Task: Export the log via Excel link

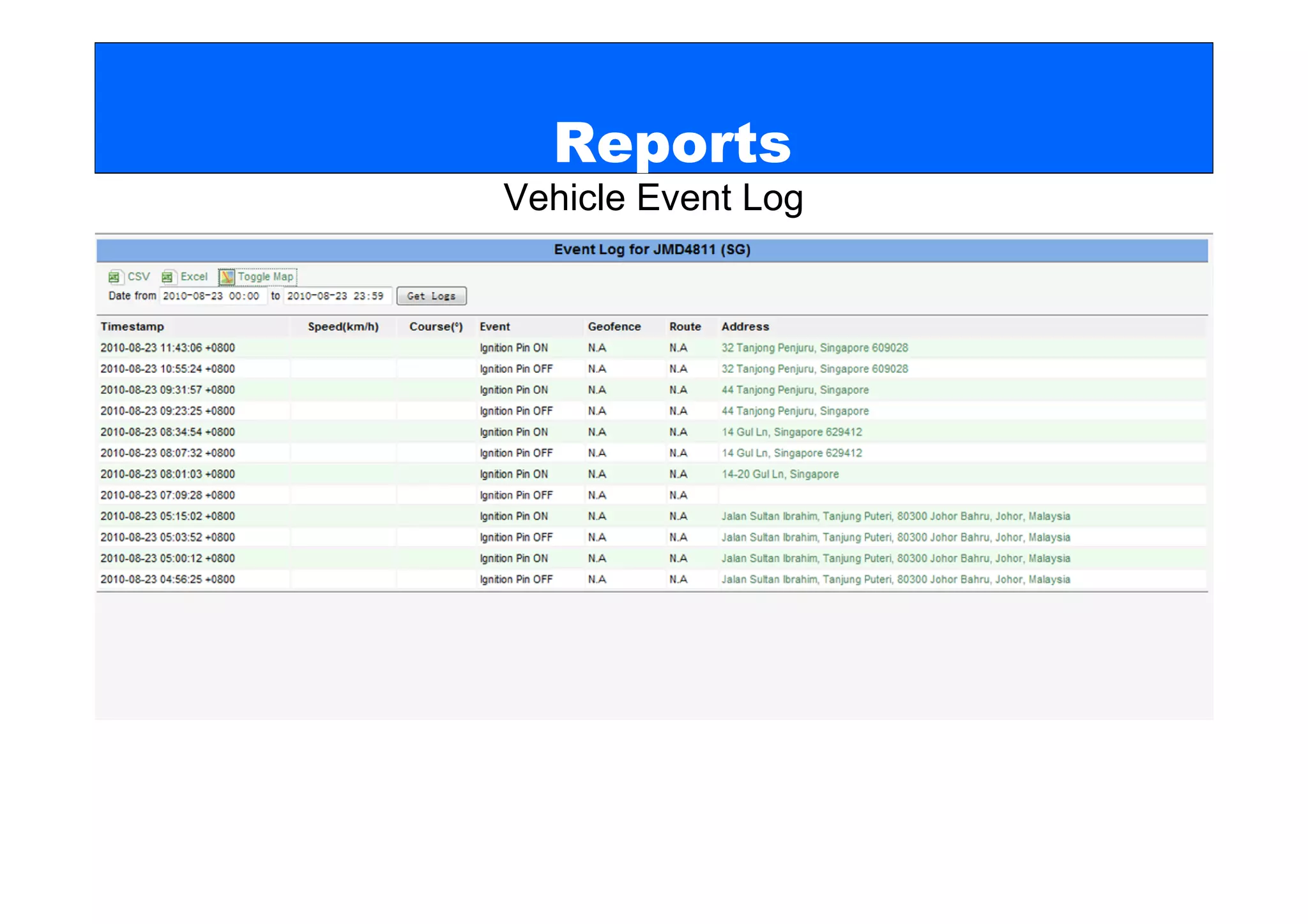Action: [x=194, y=276]
